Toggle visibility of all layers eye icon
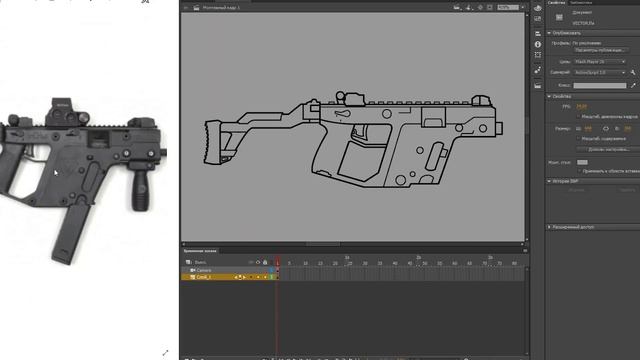 coord(258,262)
